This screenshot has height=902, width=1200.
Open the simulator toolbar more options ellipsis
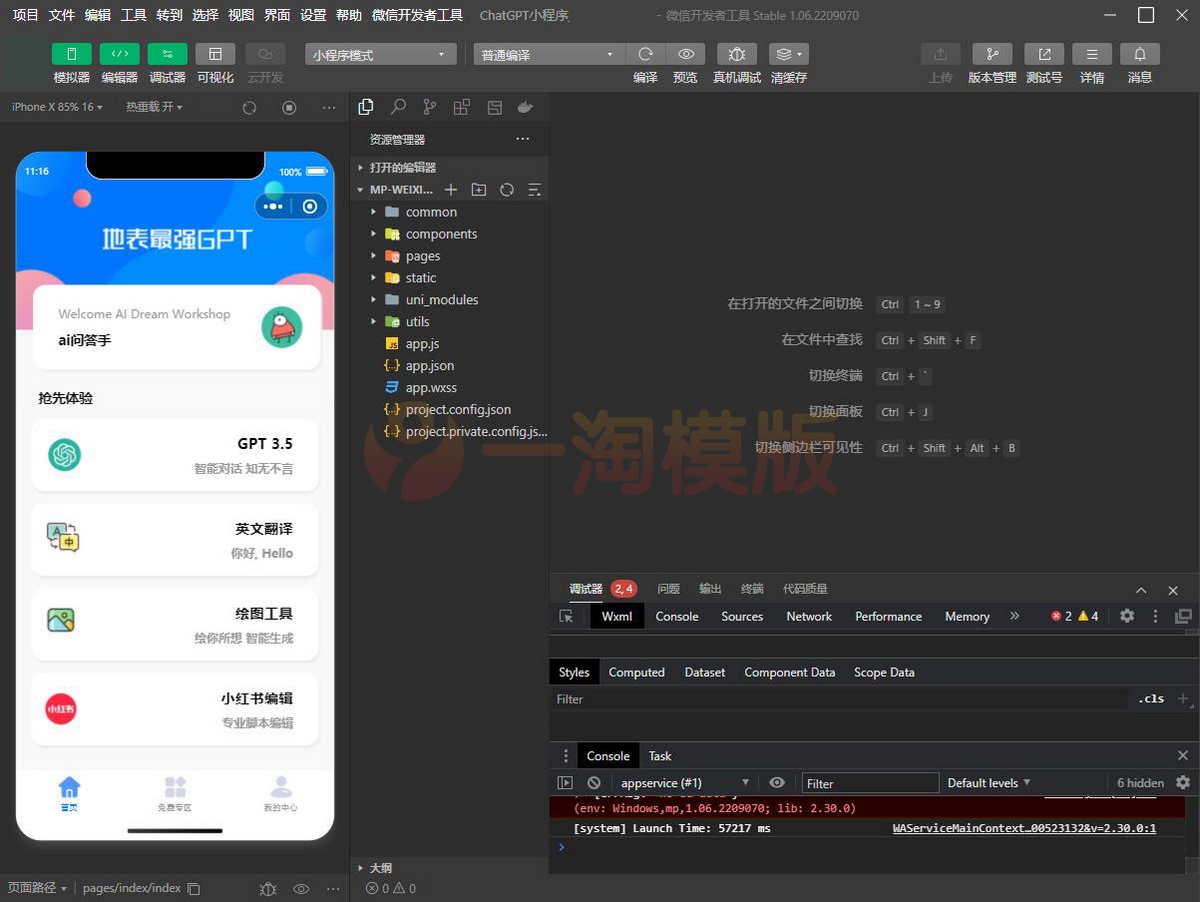click(x=329, y=108)
